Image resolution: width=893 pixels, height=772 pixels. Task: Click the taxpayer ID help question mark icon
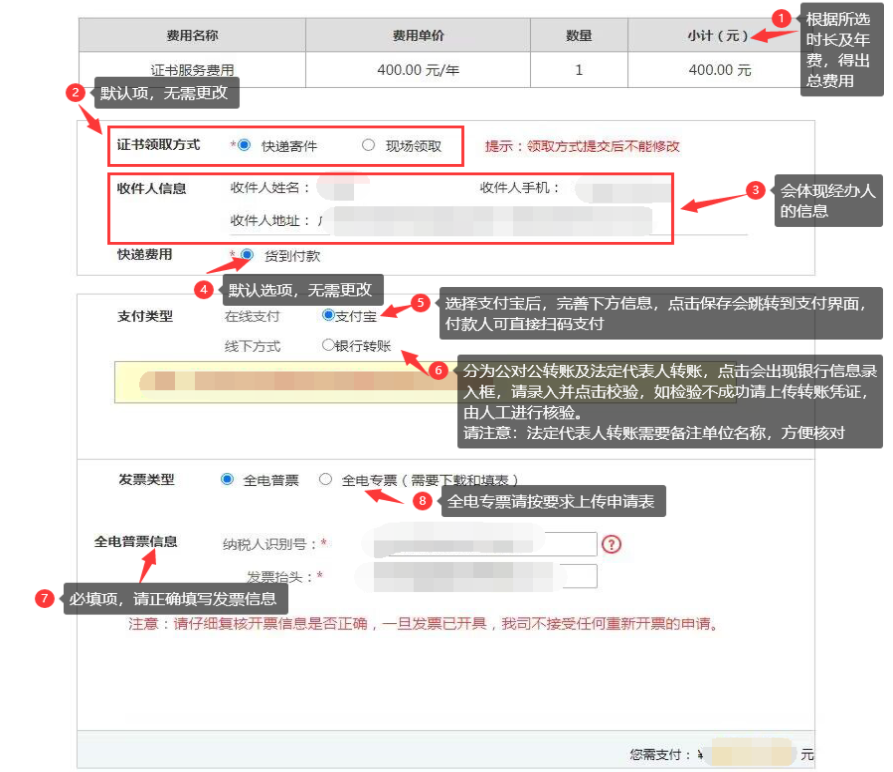[613, 544]
